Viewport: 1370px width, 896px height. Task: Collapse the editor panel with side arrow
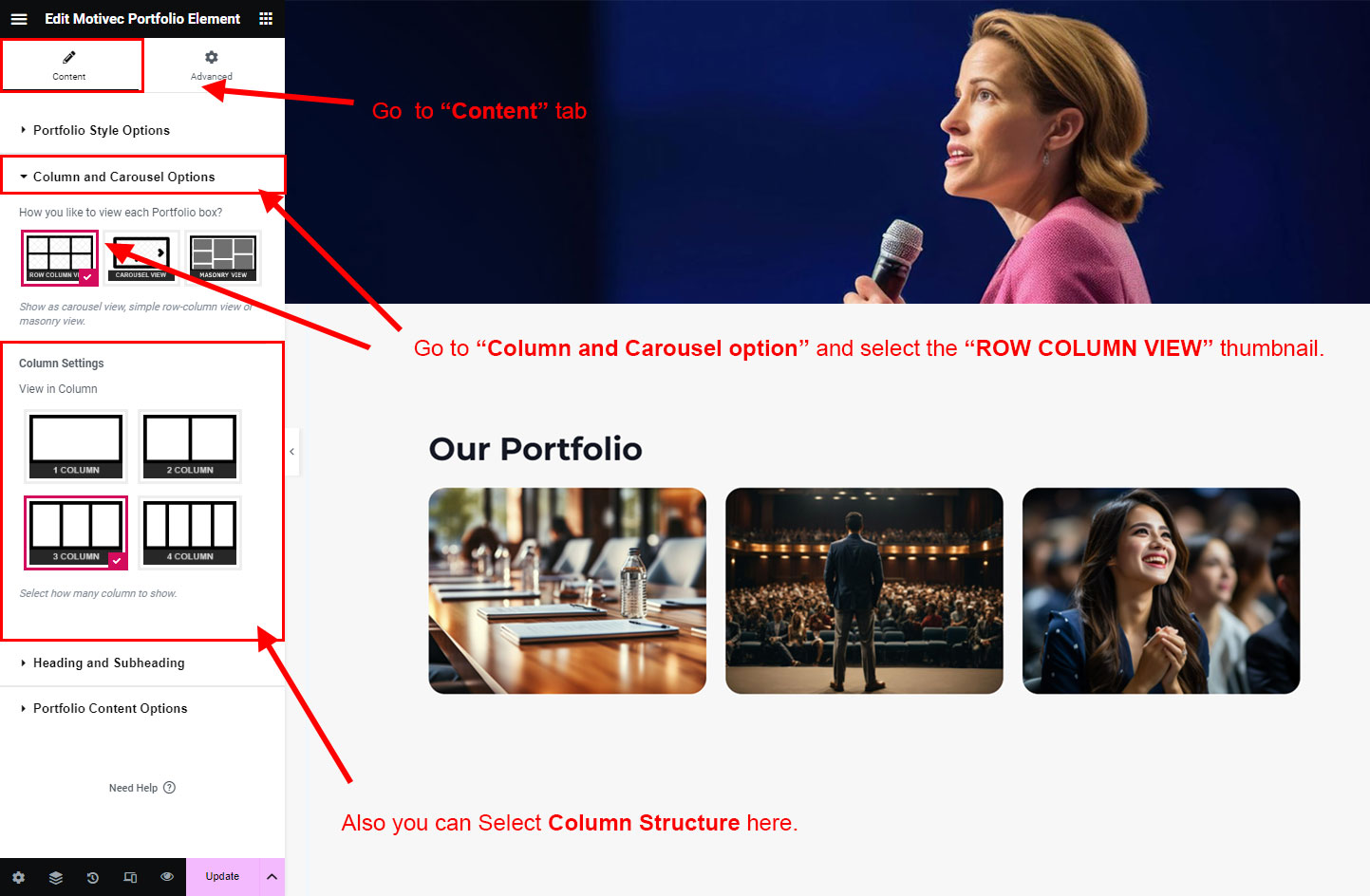click(292, 452)
